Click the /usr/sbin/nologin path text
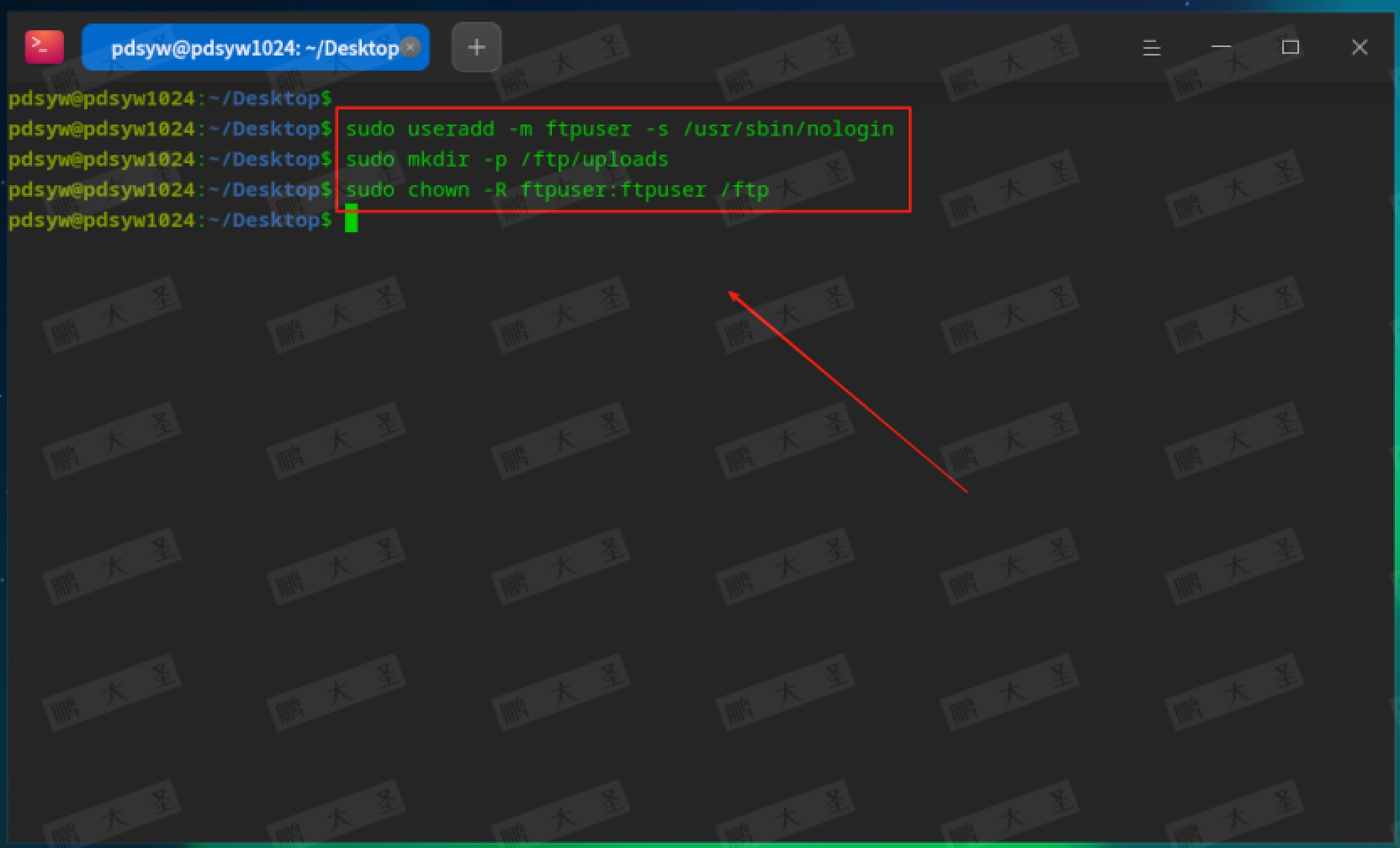The image size is (1400, 848). click(x=787, y=128)
